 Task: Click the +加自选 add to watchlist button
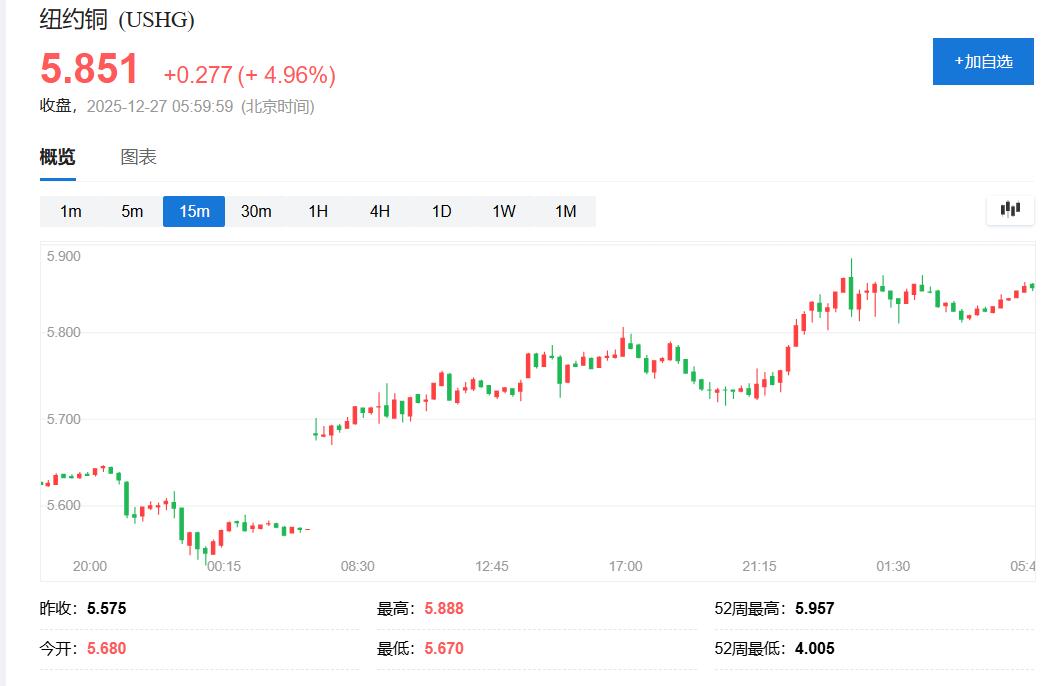click(x=983, y=61)
